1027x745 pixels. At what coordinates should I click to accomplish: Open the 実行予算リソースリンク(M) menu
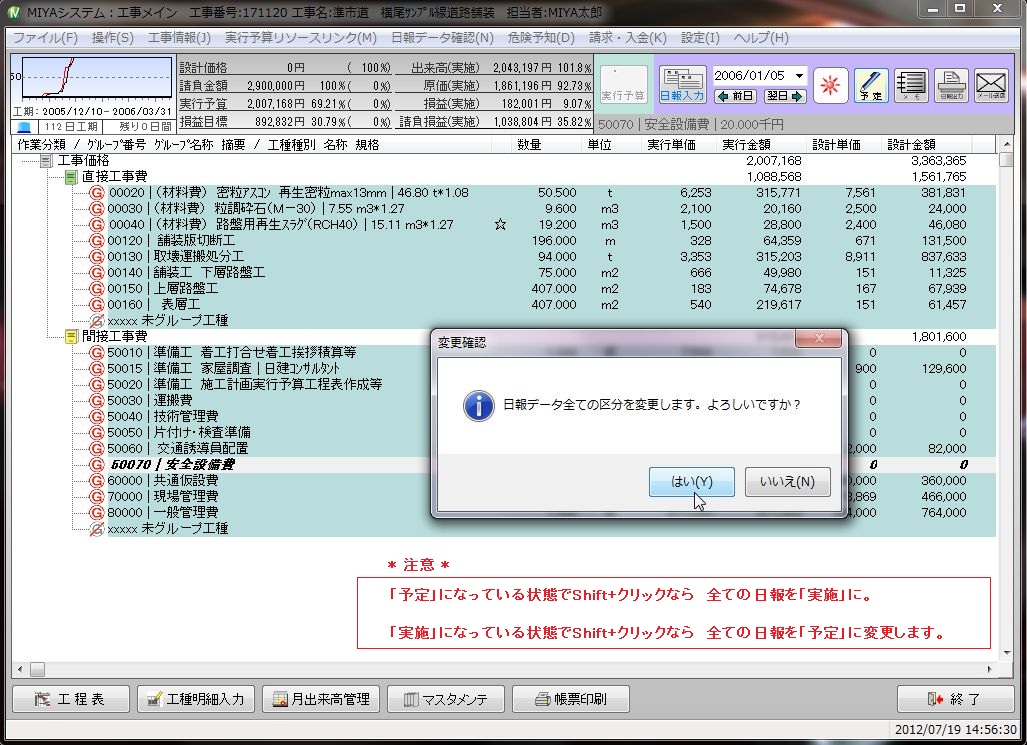(301, 37)
